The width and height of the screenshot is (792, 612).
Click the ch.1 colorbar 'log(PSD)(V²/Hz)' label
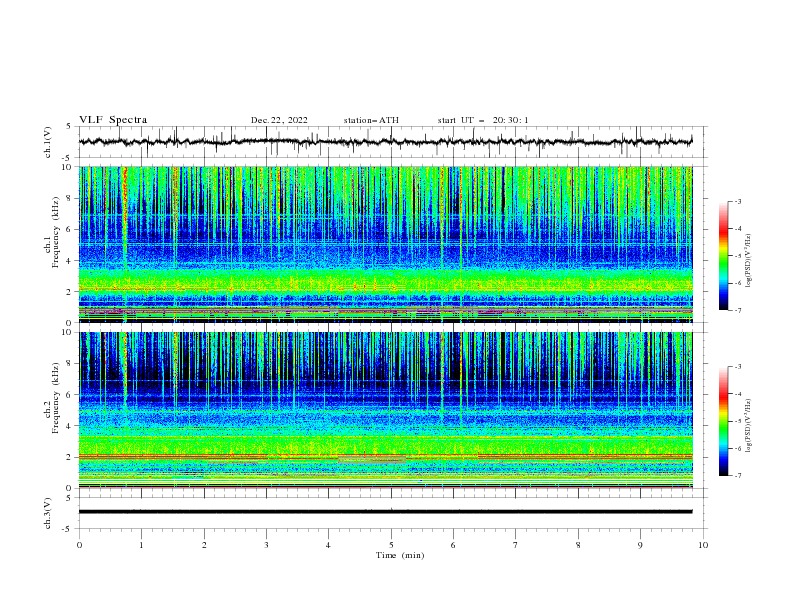[748, 261]
